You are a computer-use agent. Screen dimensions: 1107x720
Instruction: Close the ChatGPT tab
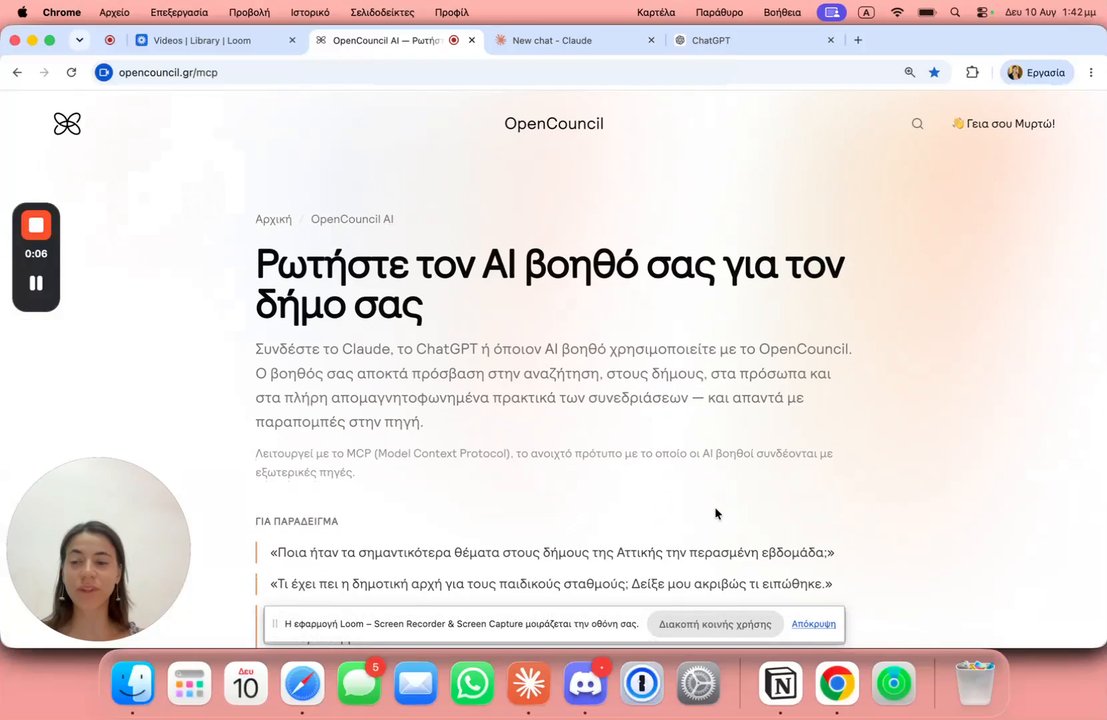pyautogui.click(x=831, y=40)
